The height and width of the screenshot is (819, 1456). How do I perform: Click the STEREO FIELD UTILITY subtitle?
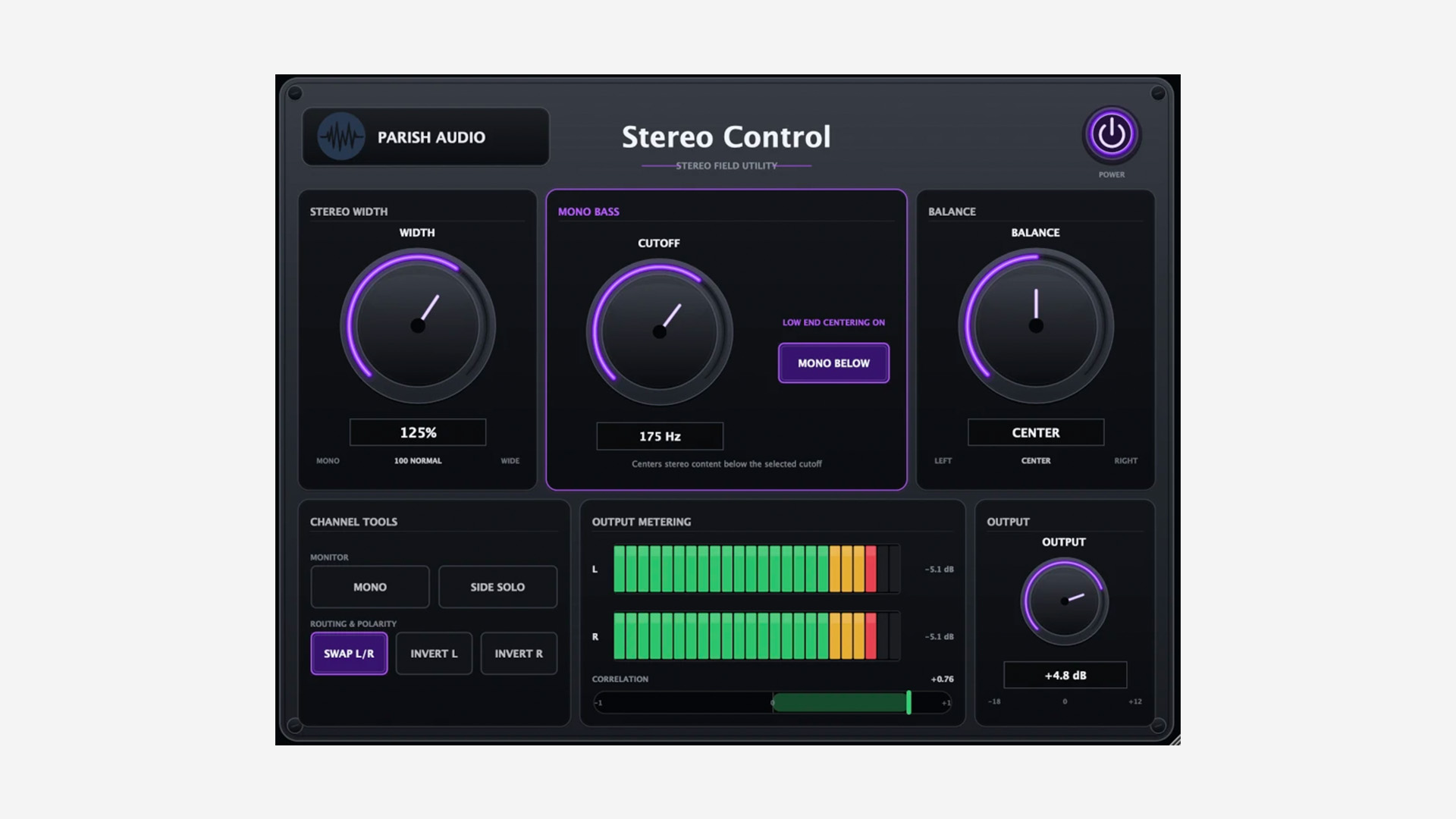(x=726, y=165)
